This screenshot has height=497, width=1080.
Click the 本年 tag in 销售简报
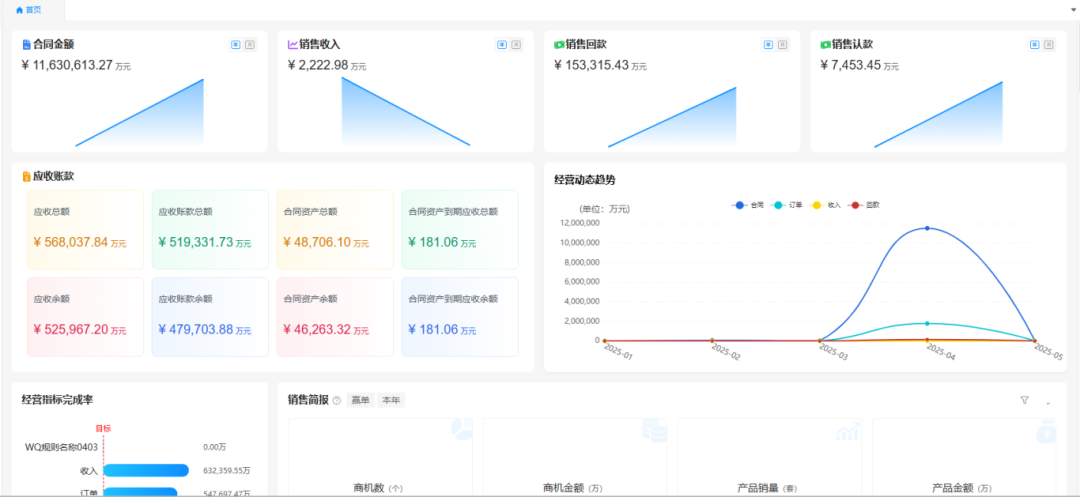point(391,401)
